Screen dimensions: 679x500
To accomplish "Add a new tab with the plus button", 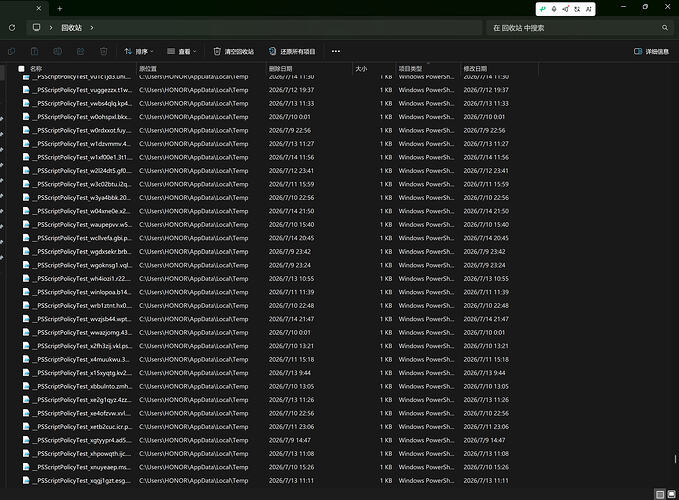I will [x=60, y=8].
